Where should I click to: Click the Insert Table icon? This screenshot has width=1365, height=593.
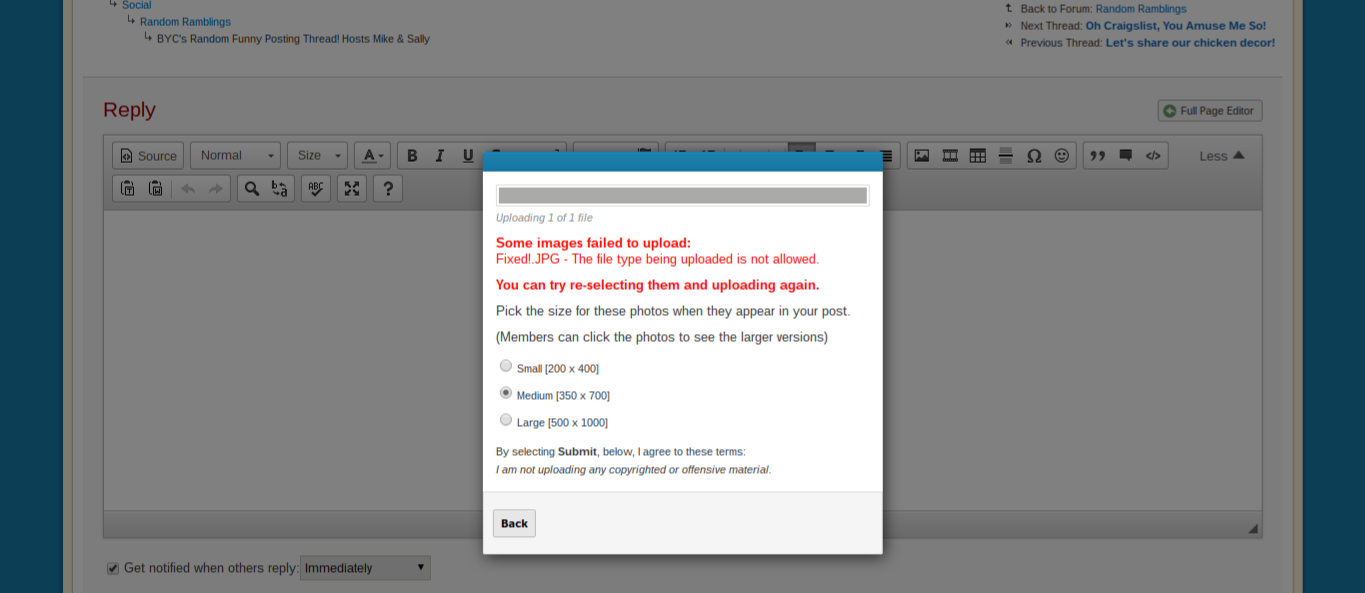click(978, 156)
